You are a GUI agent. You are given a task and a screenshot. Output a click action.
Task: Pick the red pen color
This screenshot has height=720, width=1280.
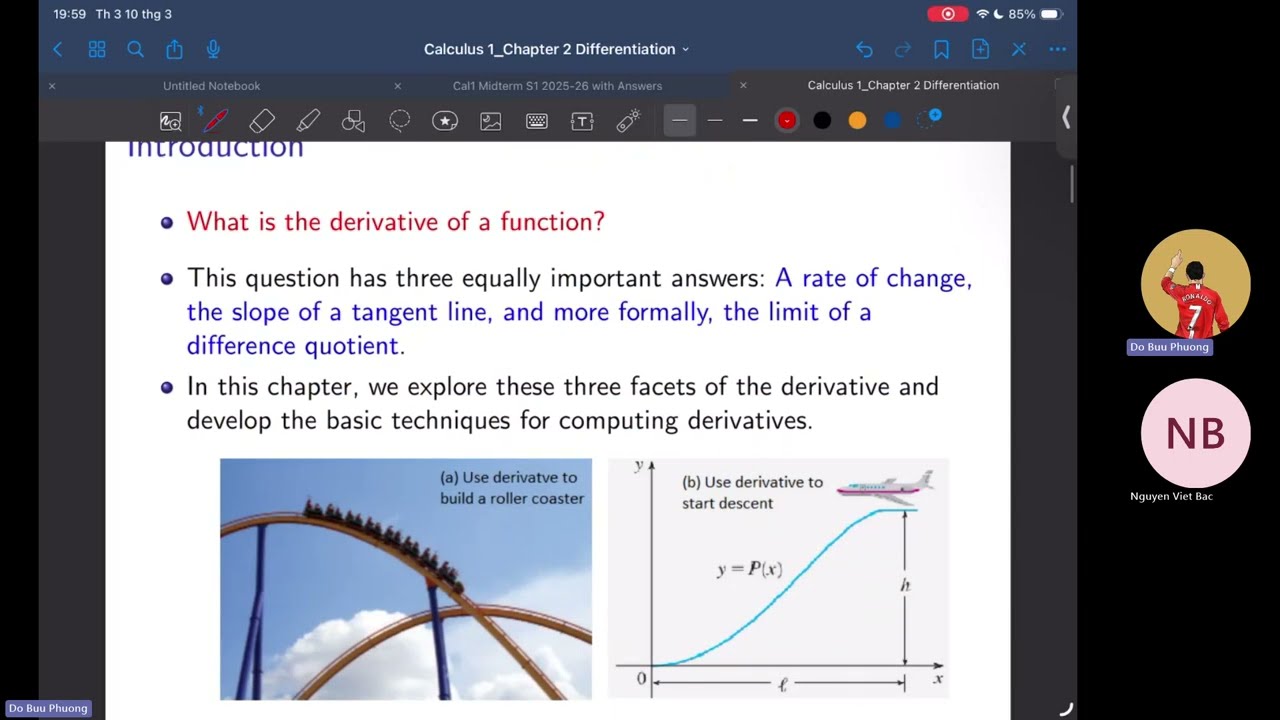click(x=787, y=120)
